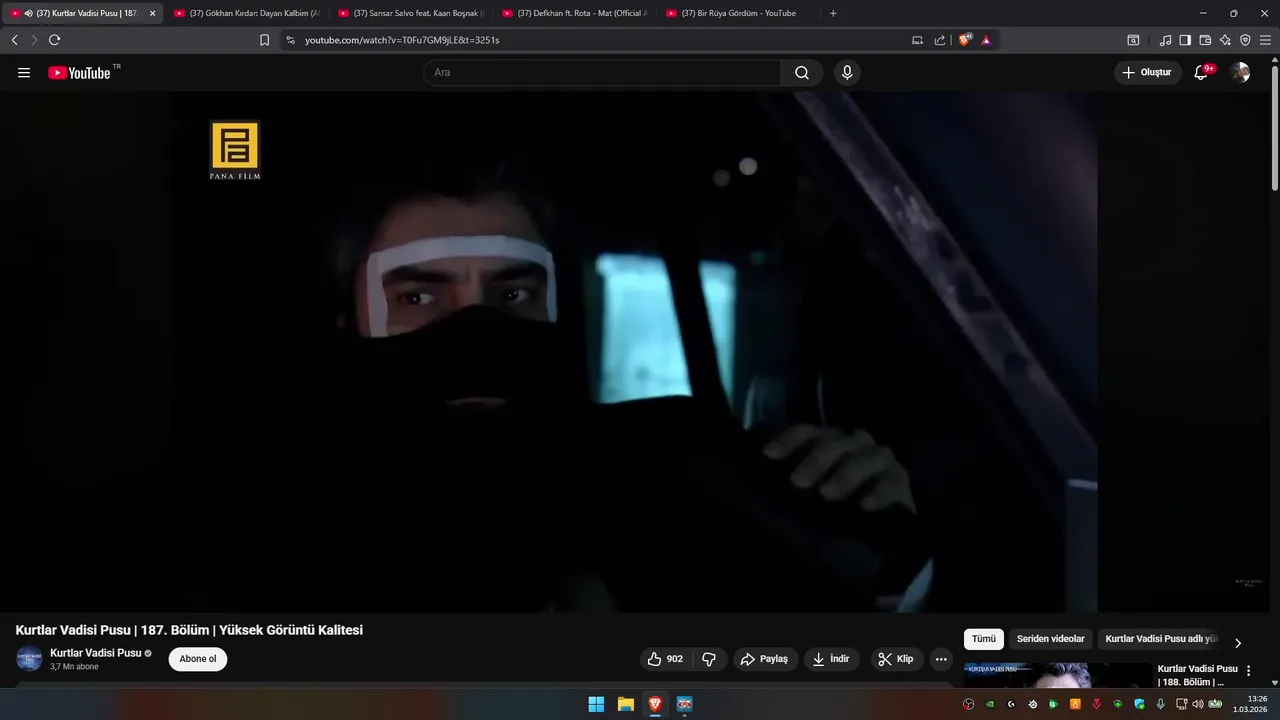Open File Explorer from taskbar

(626, 704)
